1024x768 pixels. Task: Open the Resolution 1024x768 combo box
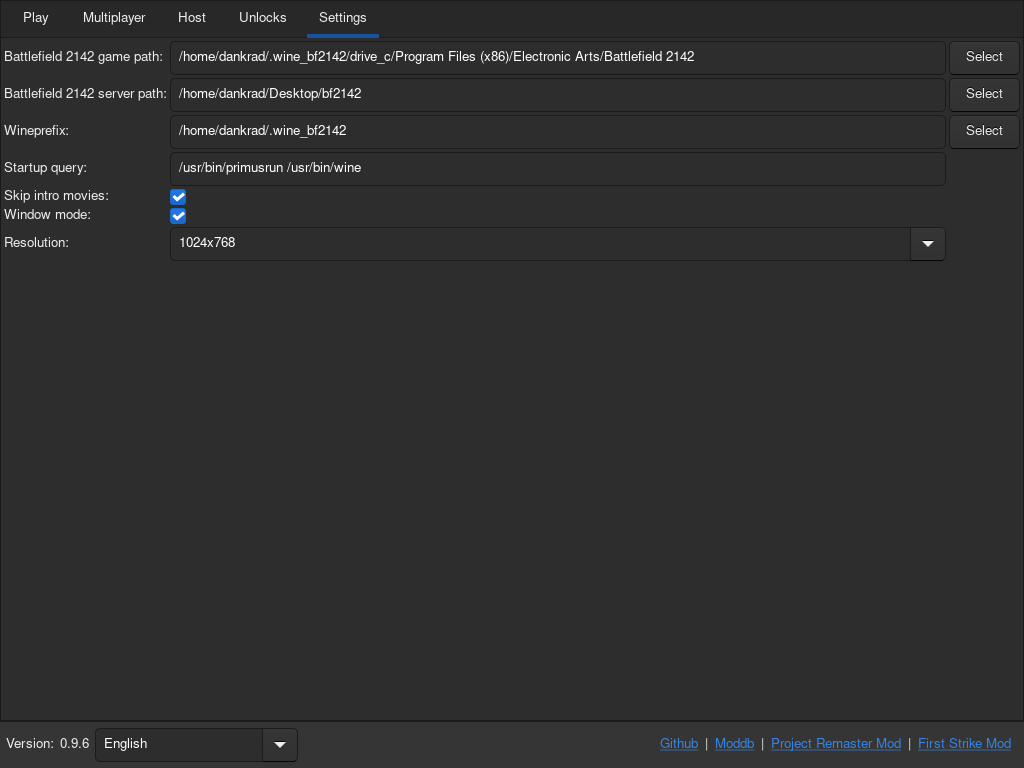[x=557, y=244]
